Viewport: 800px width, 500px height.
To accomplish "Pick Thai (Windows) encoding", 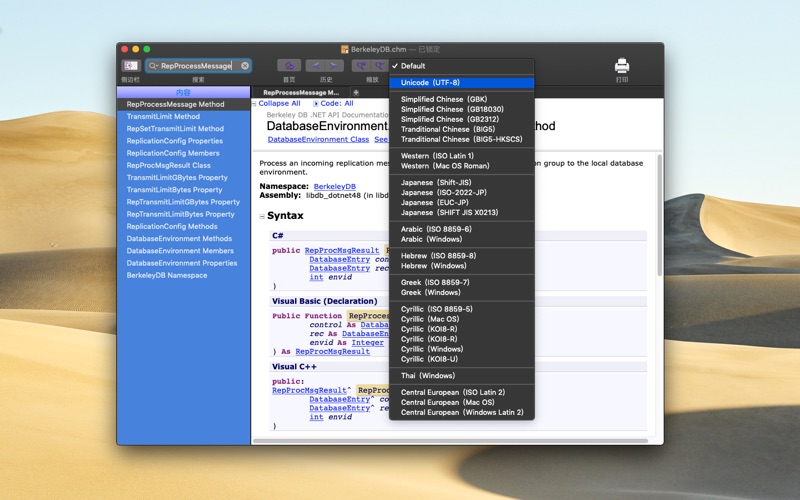I will click(x=428, y=375).
